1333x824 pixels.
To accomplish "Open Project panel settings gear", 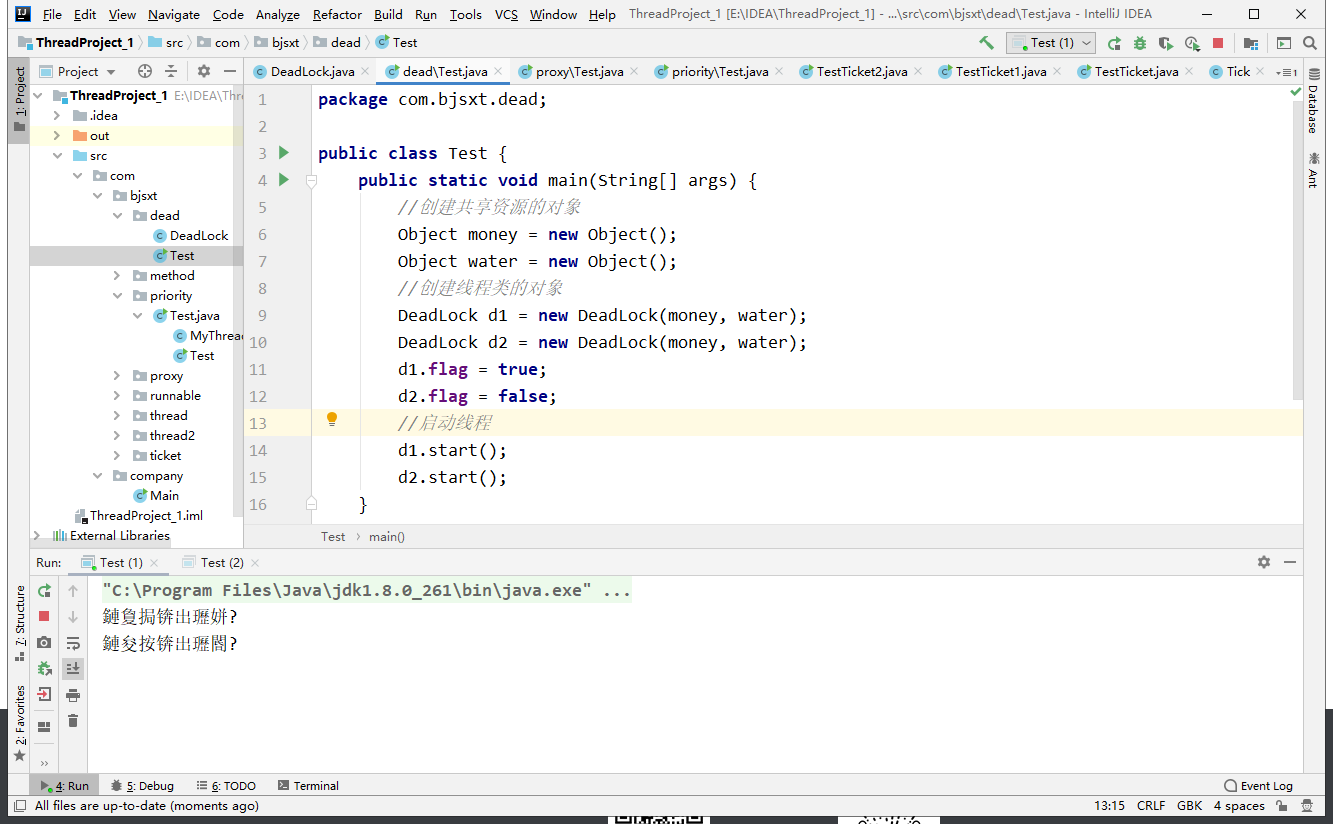I will tap(204, 71).
